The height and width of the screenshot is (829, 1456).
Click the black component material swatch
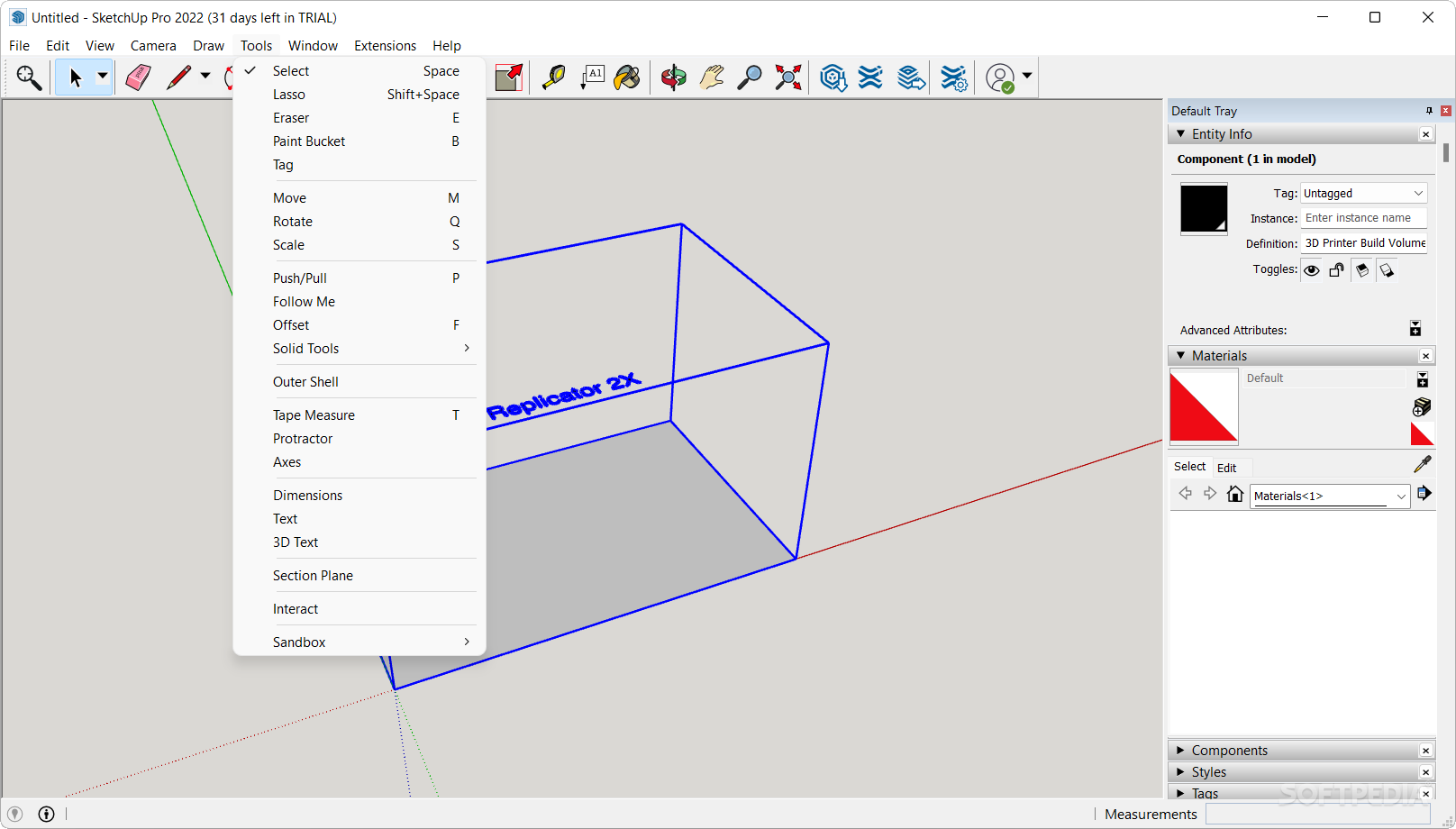[1204, 208]
